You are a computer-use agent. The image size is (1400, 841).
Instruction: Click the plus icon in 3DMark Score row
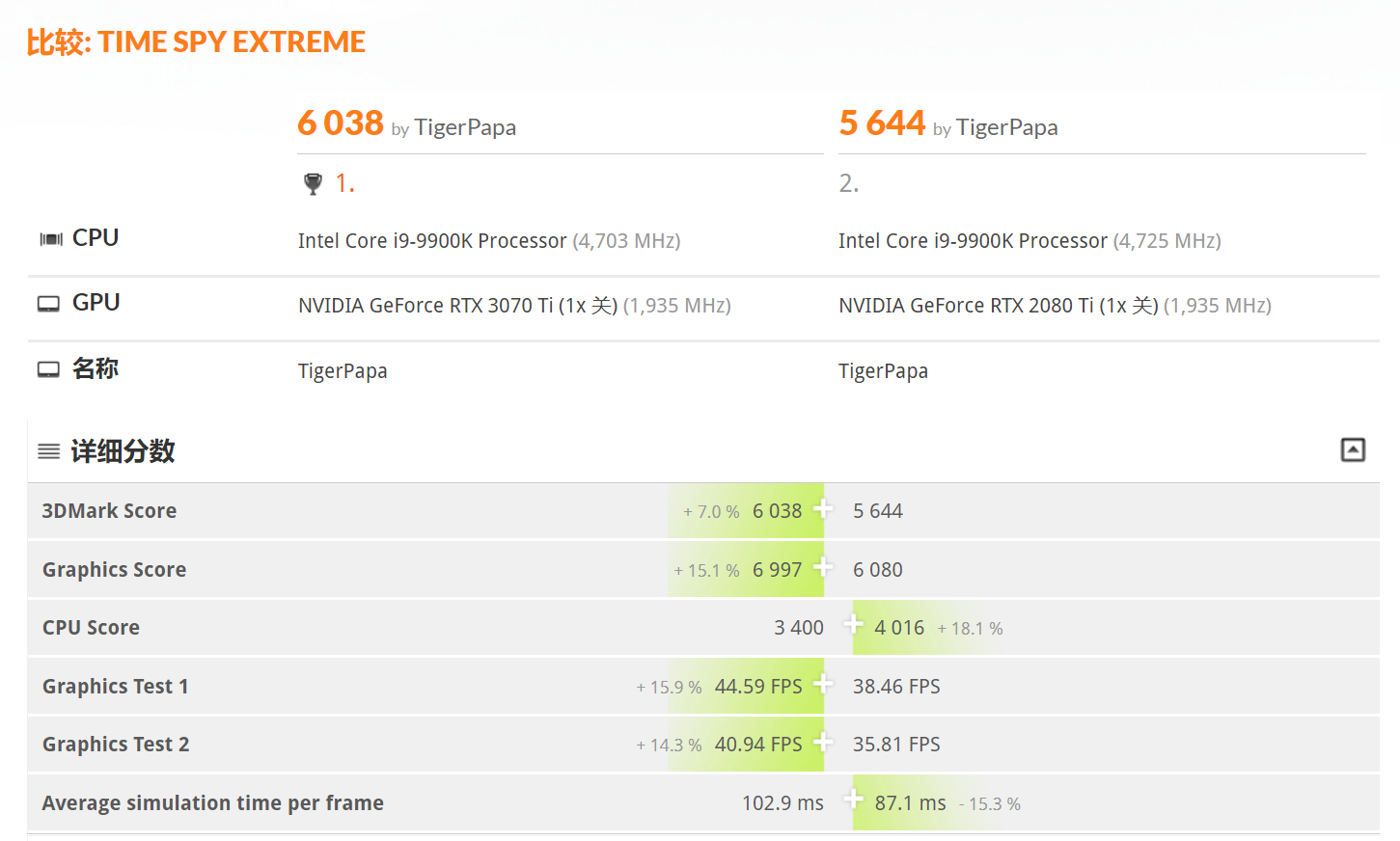(x=823, y=508)
